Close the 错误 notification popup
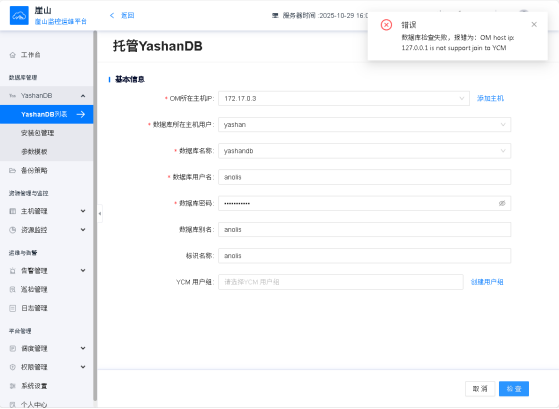 534,24
